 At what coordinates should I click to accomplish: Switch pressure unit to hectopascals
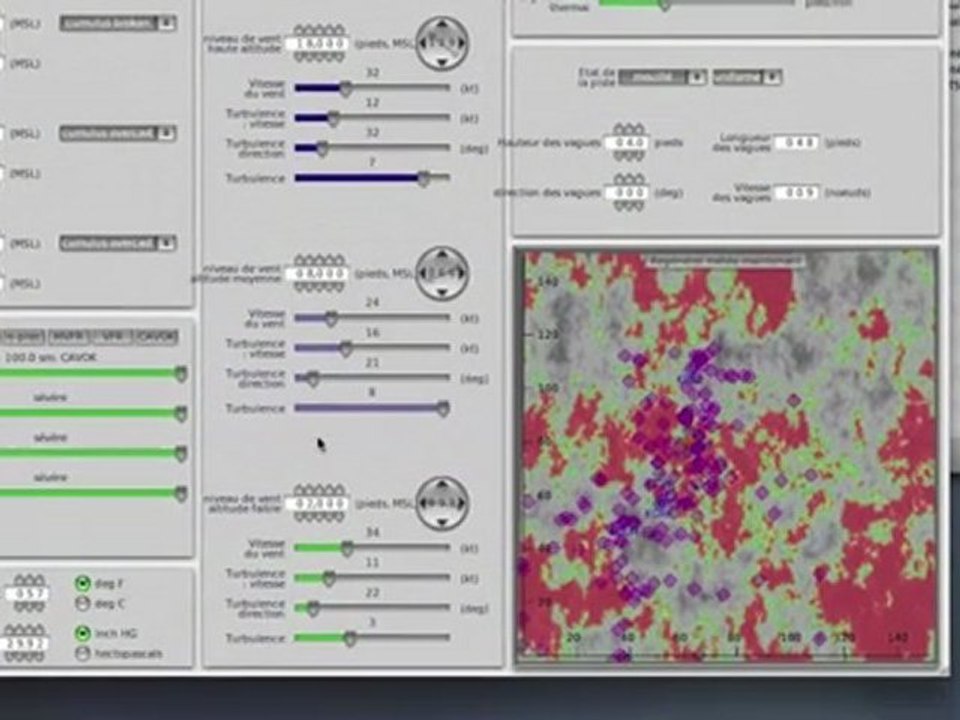pos(82,653)
